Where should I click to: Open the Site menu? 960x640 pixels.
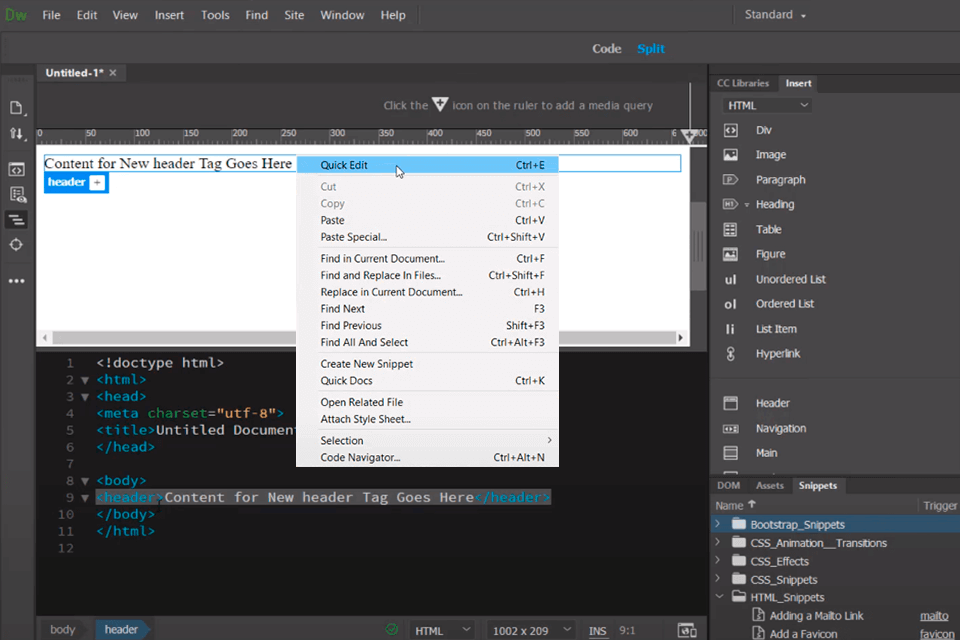pos(294,15)
